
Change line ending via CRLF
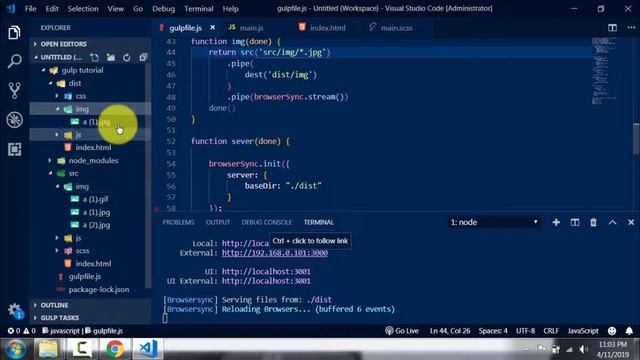click(551, 331)
